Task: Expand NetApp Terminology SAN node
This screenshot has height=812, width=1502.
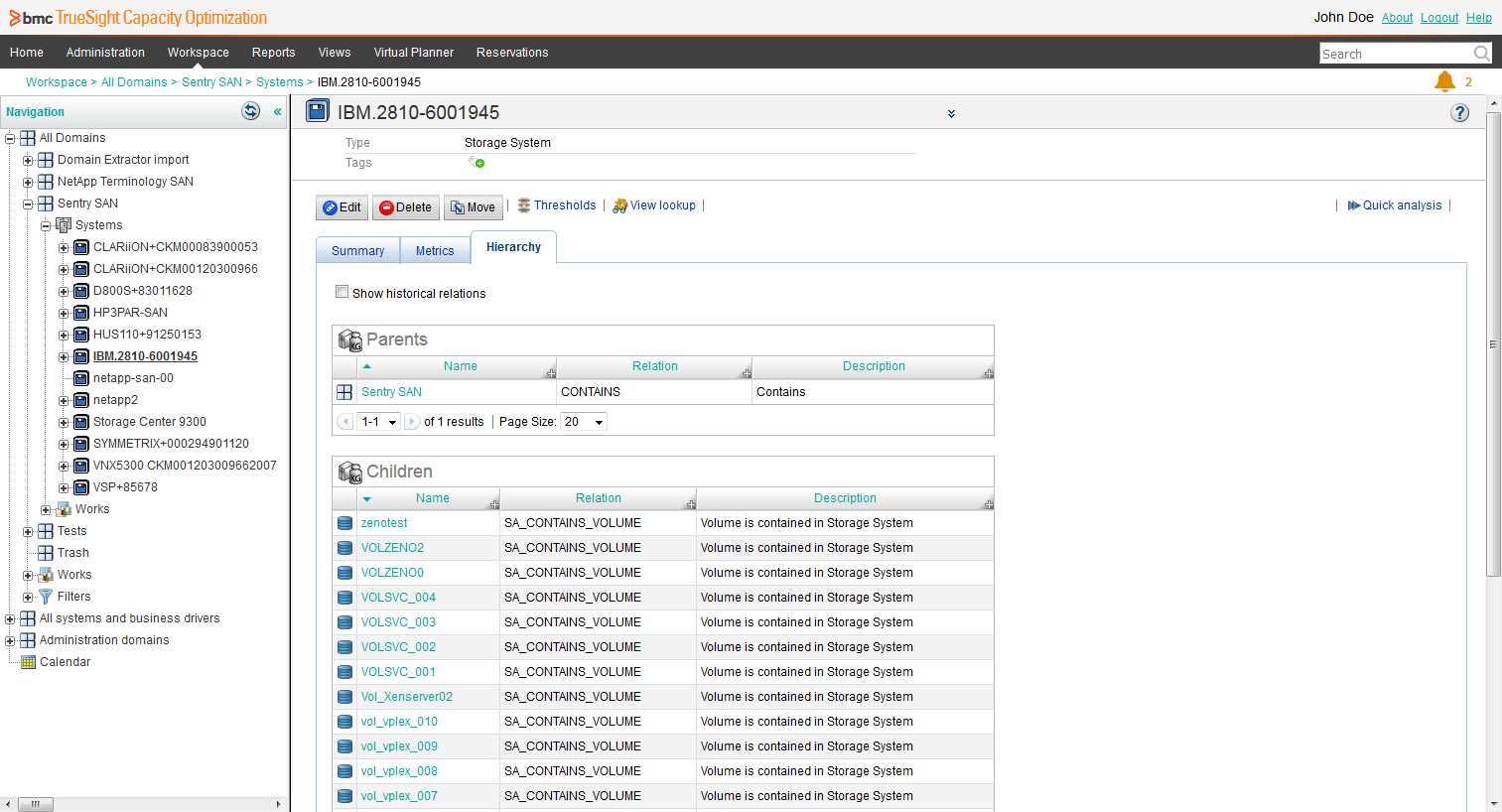Action: point(28,182)
